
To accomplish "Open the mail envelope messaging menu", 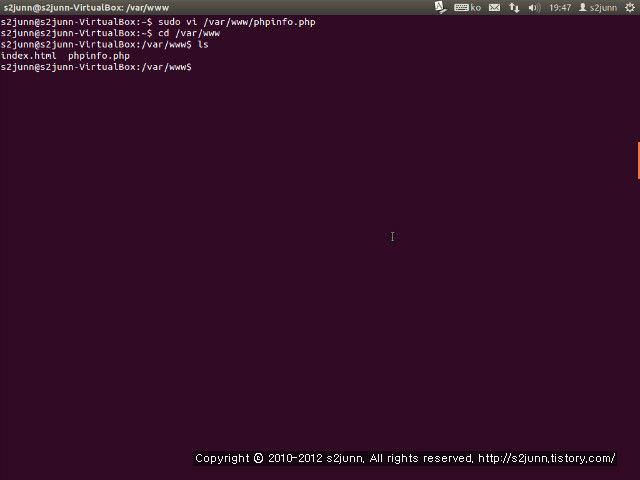I will pos(494,7).
